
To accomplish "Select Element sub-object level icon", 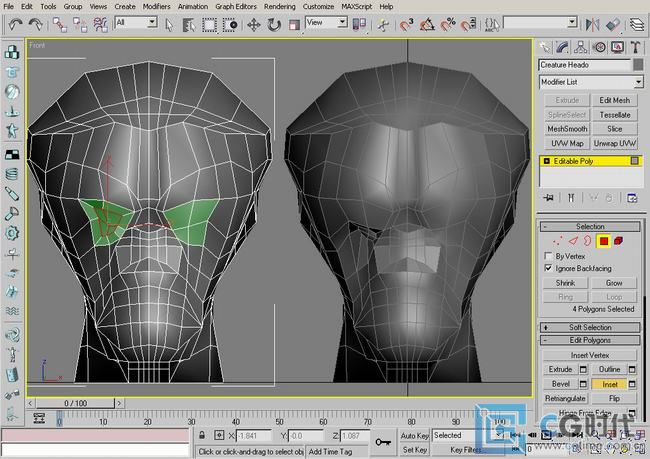I will click(x=618, y=241).
